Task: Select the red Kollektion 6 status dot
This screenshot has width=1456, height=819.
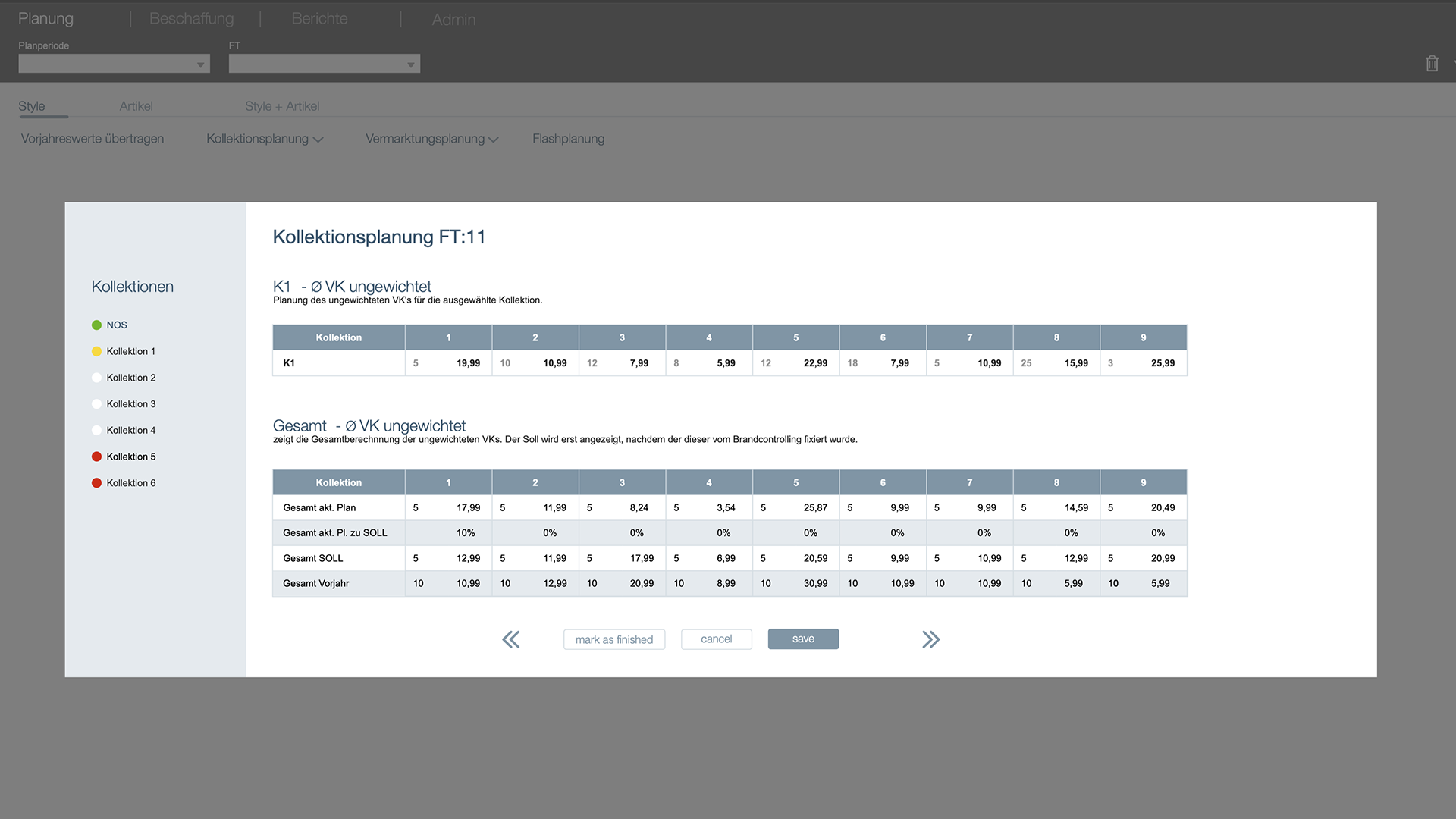Action: (96, 483)
